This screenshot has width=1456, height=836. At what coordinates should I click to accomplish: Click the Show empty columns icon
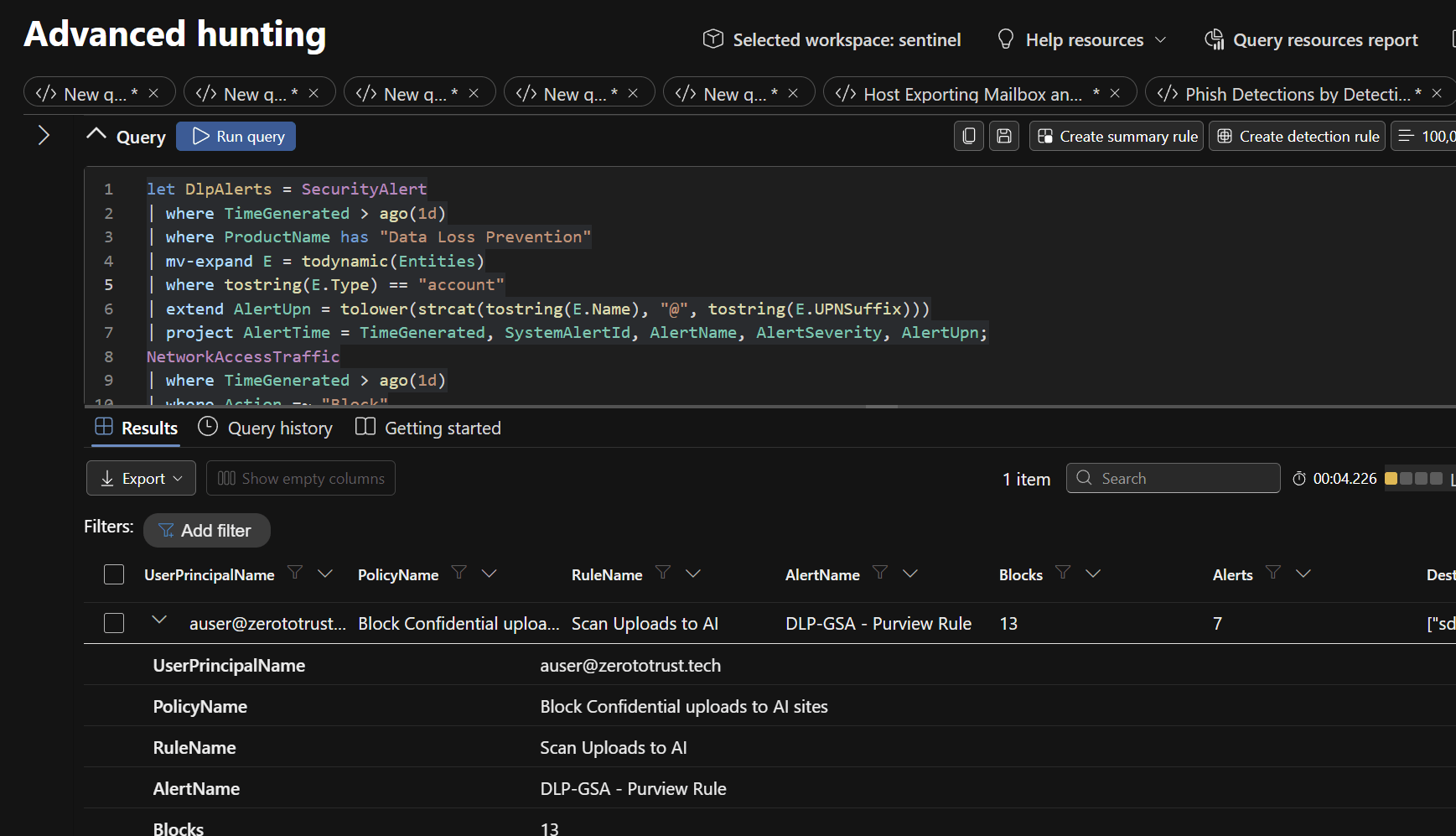(226, 478)
